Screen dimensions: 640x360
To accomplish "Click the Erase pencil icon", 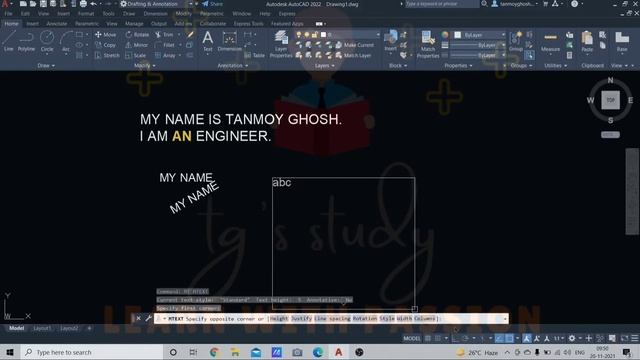I will coord(190,35).
